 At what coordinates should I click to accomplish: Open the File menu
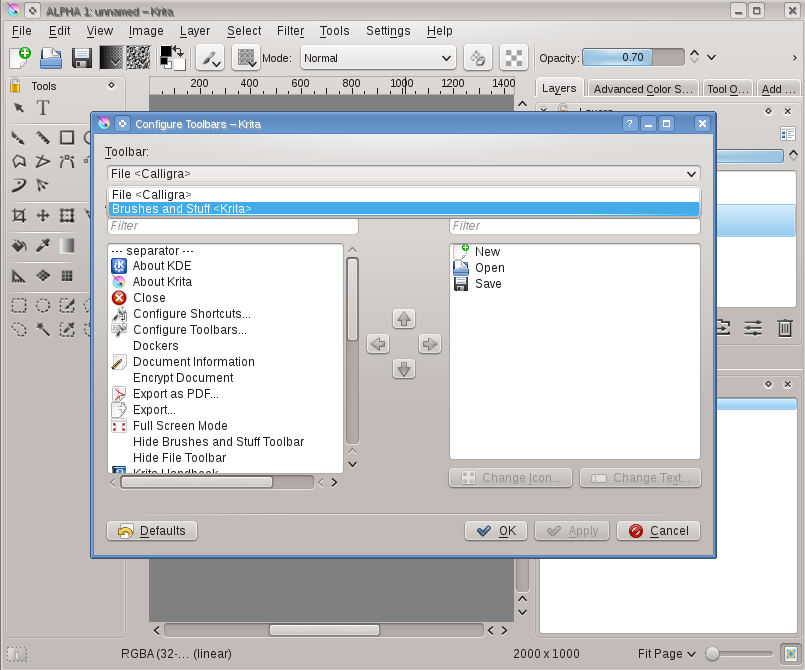click(22, 31)
